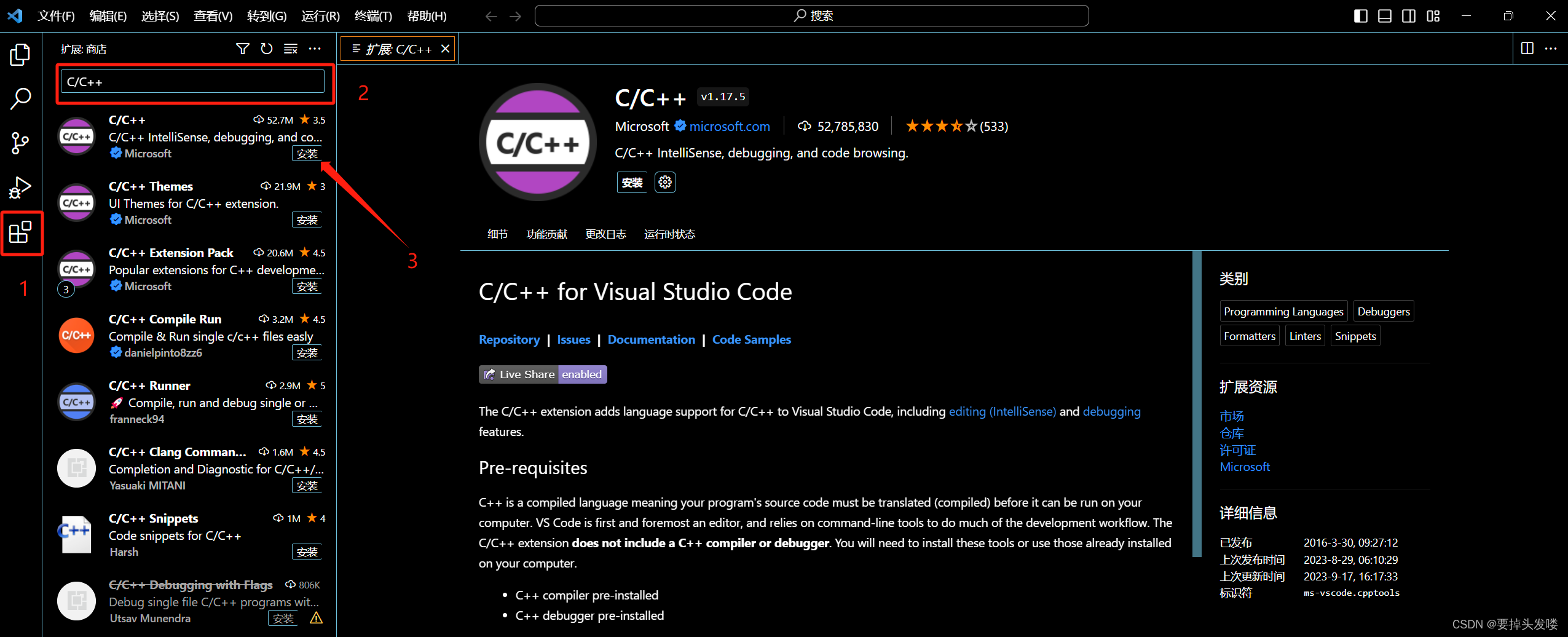Open the C/C++ extension settings gear
The image size is (1568, 637).
click(x=664, y=182)
